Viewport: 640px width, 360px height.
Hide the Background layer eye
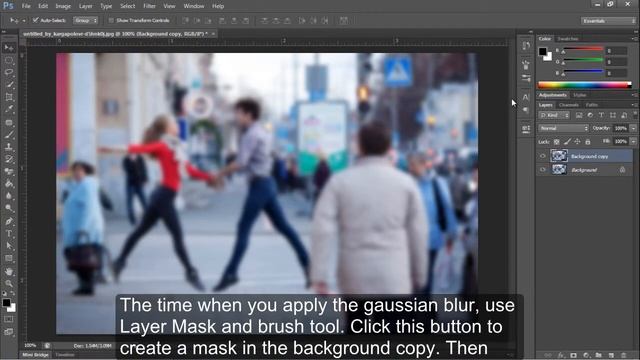click(542, 169)
